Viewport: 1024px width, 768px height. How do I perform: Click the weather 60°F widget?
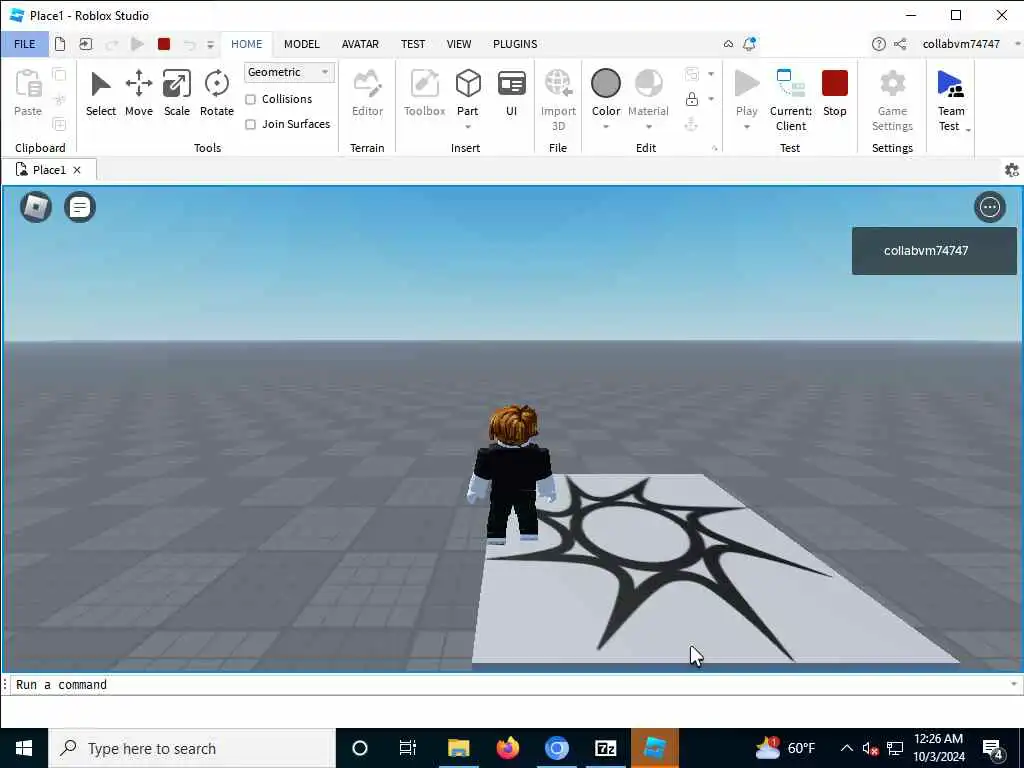click(x=786, y=748)
